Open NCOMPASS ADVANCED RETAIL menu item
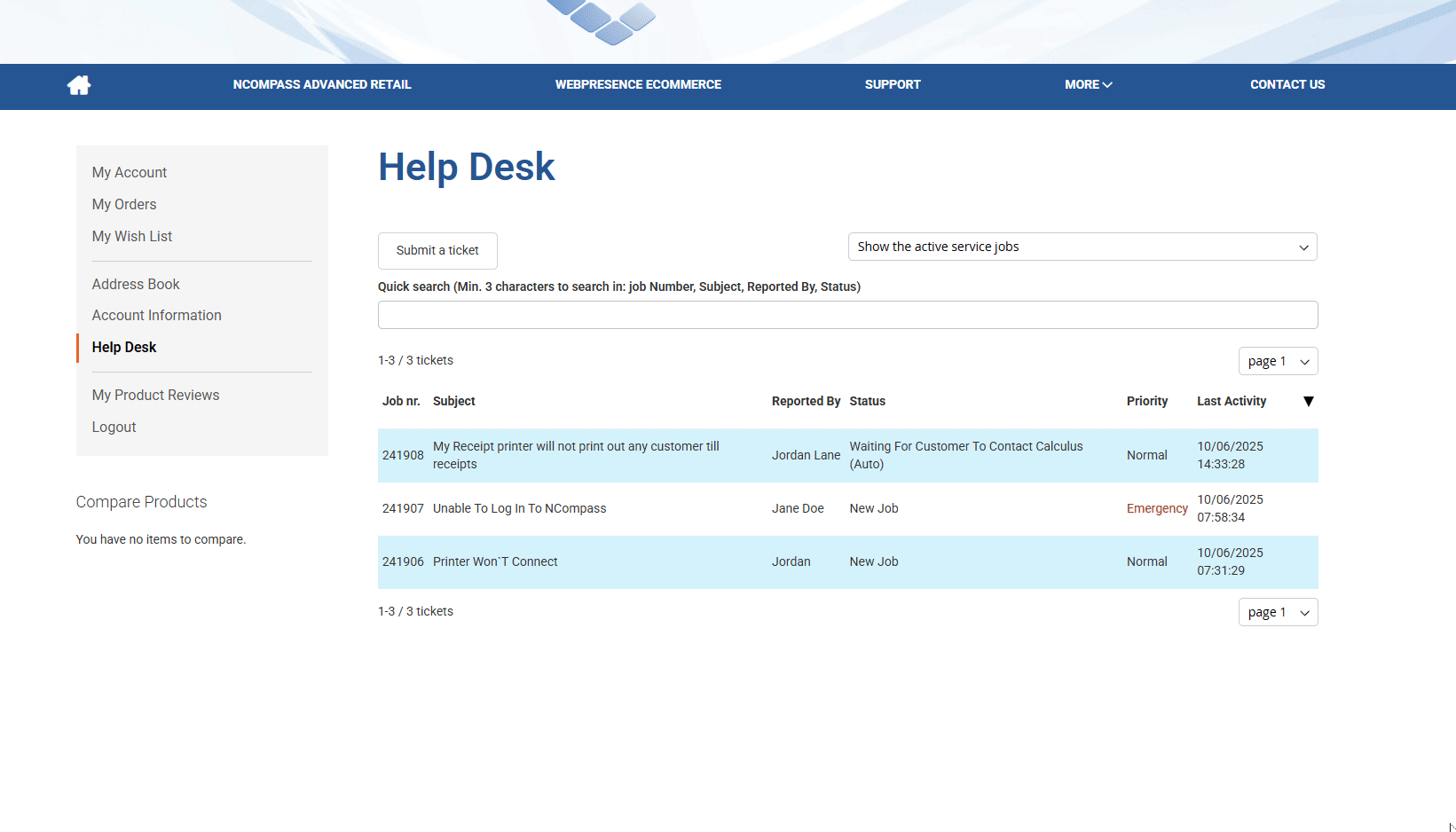 322,85
